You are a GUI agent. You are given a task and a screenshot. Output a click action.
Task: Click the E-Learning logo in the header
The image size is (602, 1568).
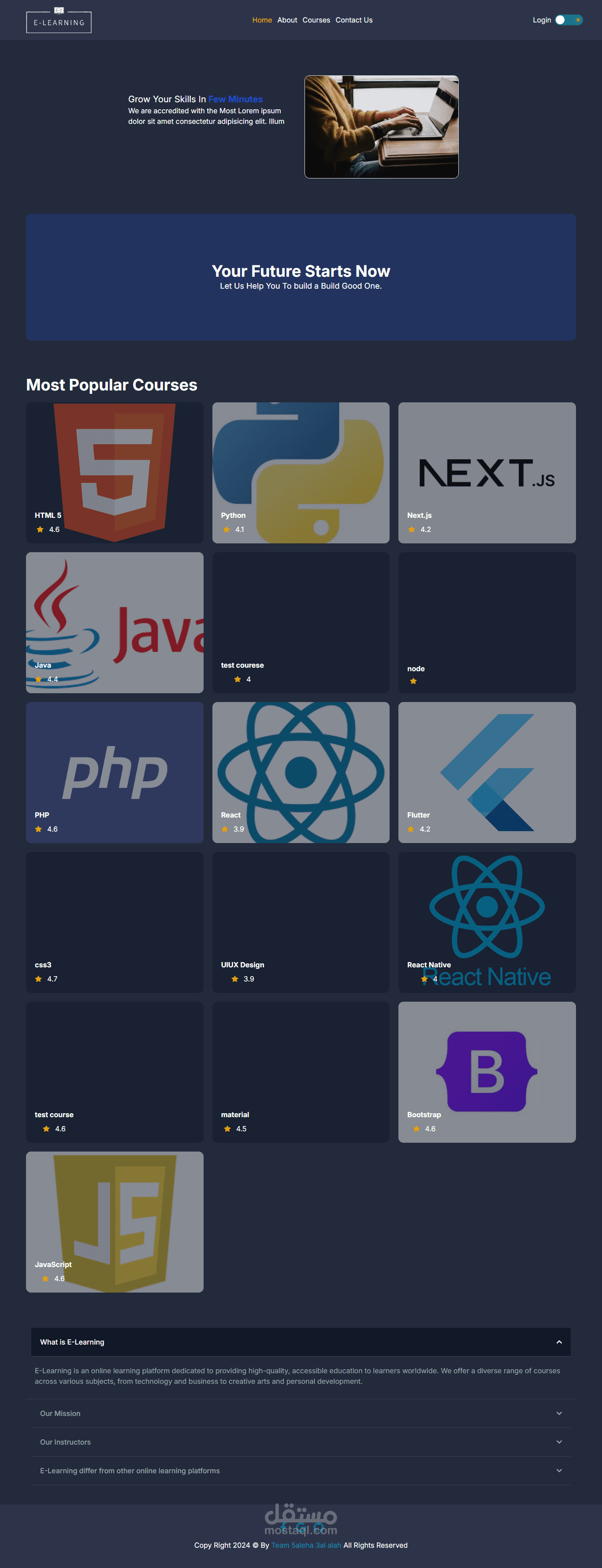[x=59, y=20]
